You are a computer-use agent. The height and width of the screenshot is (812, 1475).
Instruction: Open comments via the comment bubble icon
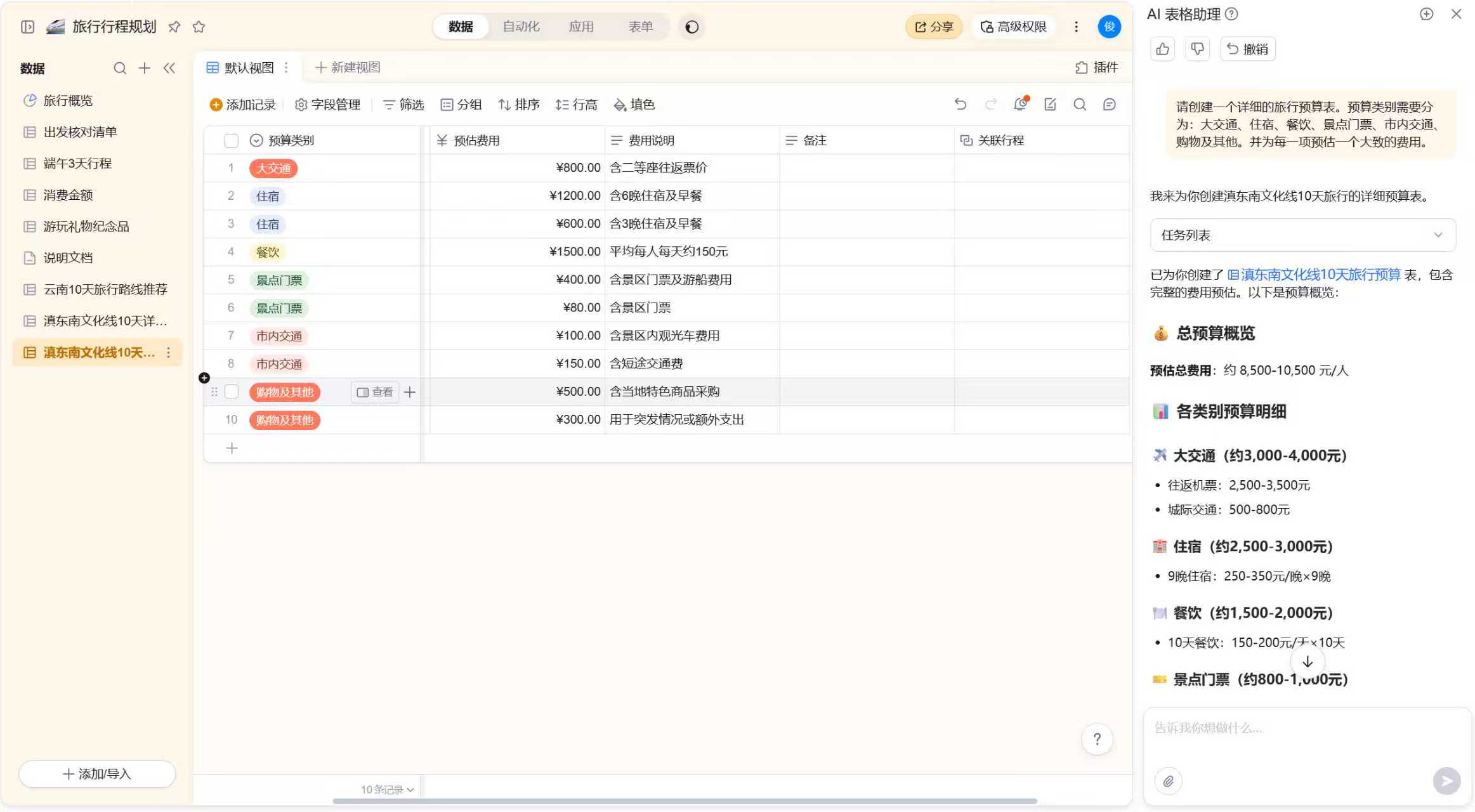click(x=1109, y=104)
